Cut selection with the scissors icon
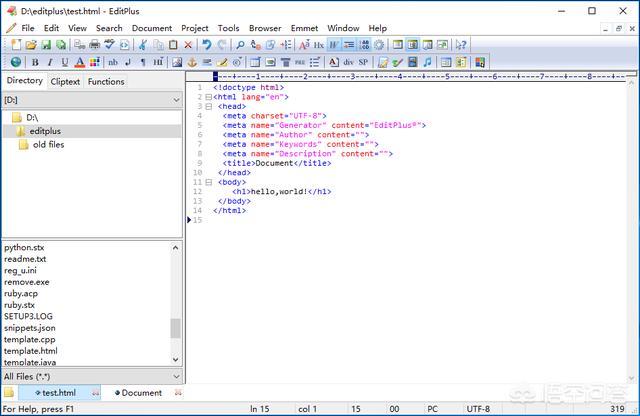Viewport: 640px width, 416px height. pyautogui.click(x=142, y=44)
